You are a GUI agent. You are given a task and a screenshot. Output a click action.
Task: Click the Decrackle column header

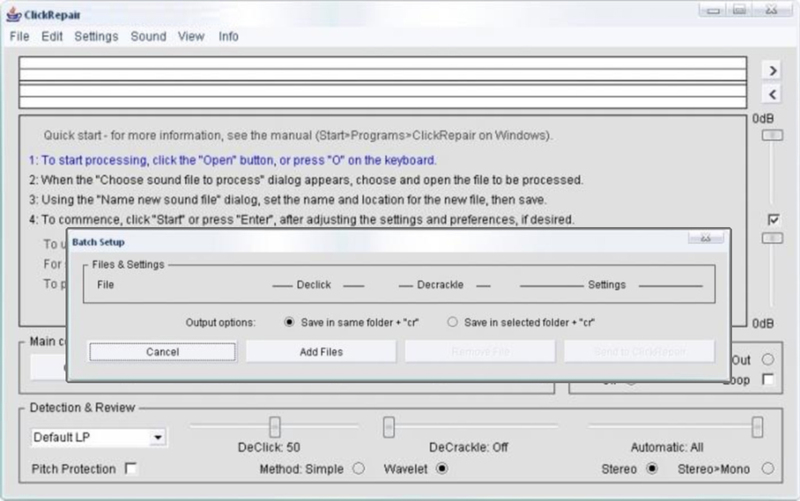point(440,285)
